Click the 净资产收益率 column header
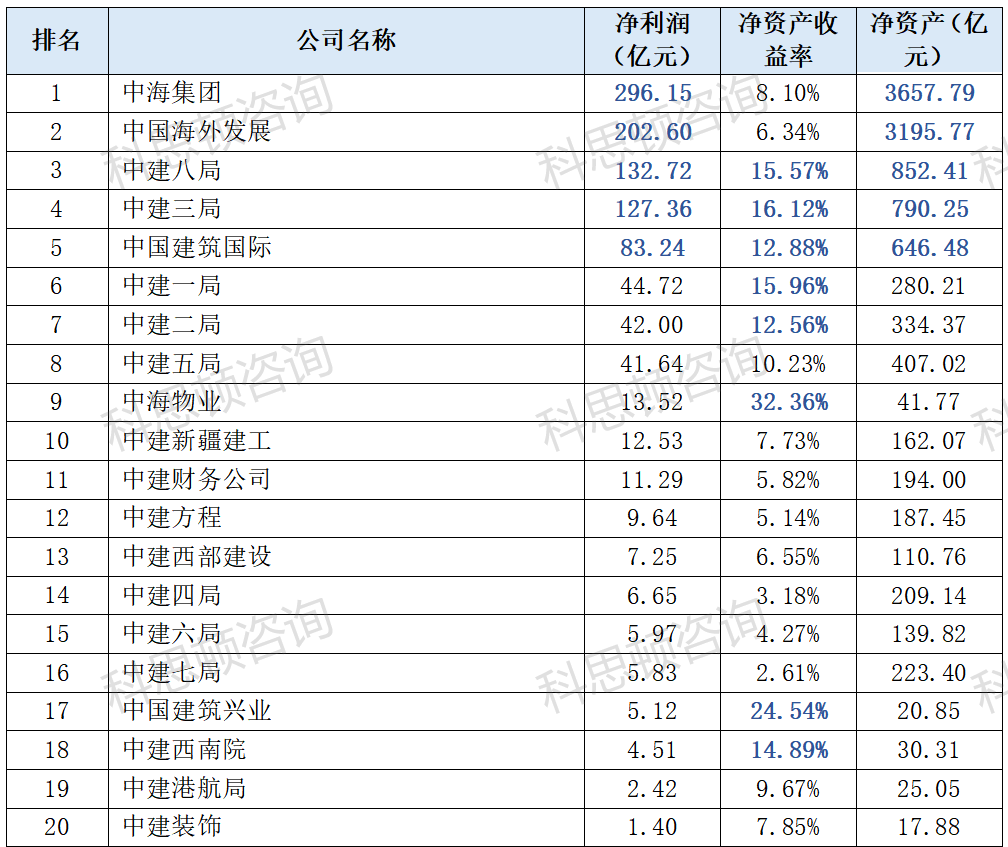This screenshot has width=1008, height=847. point(788,41)
